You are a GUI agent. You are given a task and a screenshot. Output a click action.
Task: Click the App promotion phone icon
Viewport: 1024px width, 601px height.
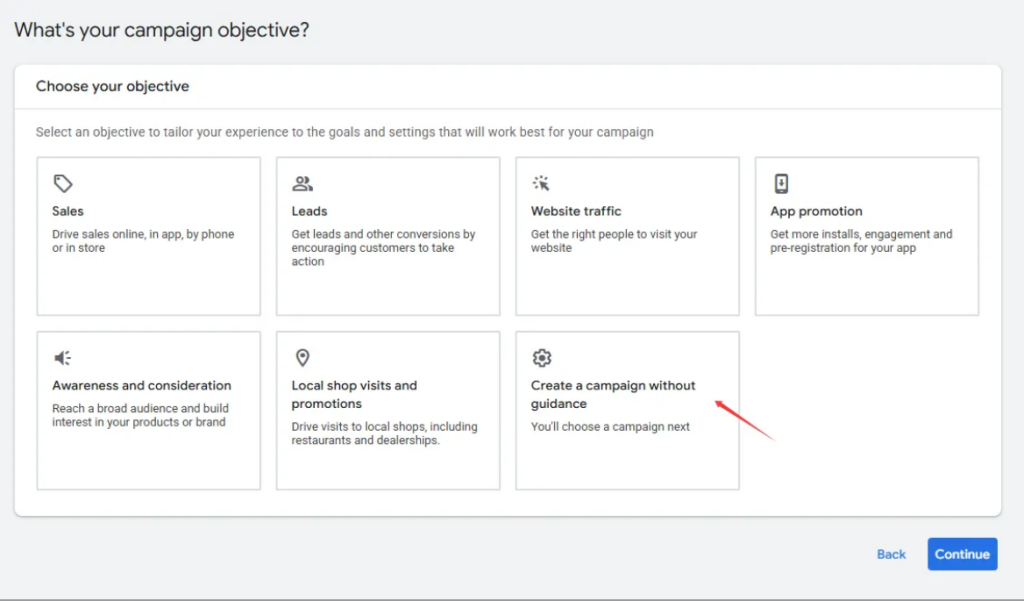[x=781, y=184]
